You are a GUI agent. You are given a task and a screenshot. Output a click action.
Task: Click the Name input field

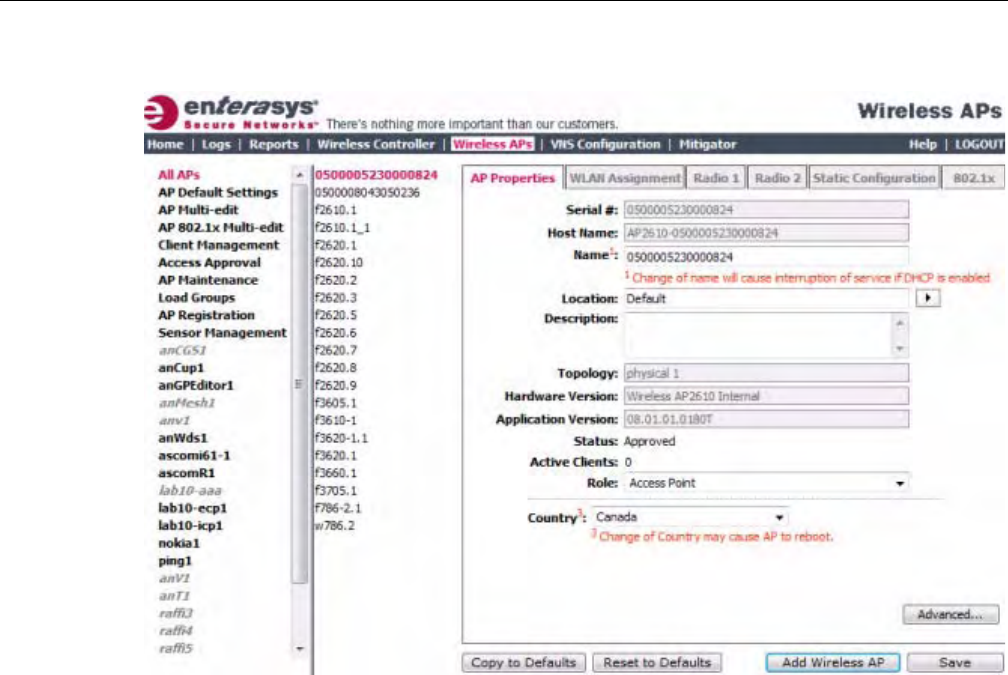[766, 257]
